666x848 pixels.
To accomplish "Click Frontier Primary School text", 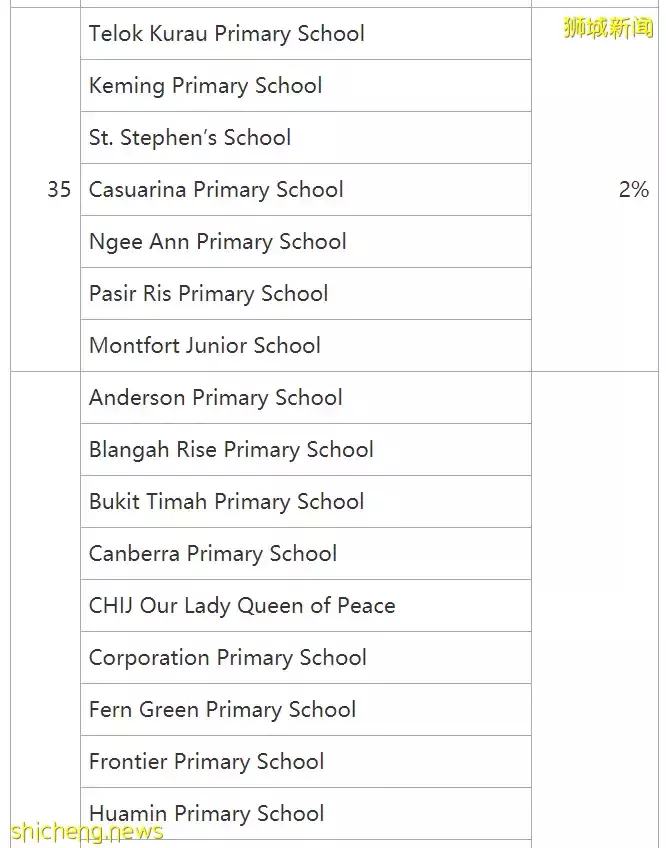I will (206, 762).
